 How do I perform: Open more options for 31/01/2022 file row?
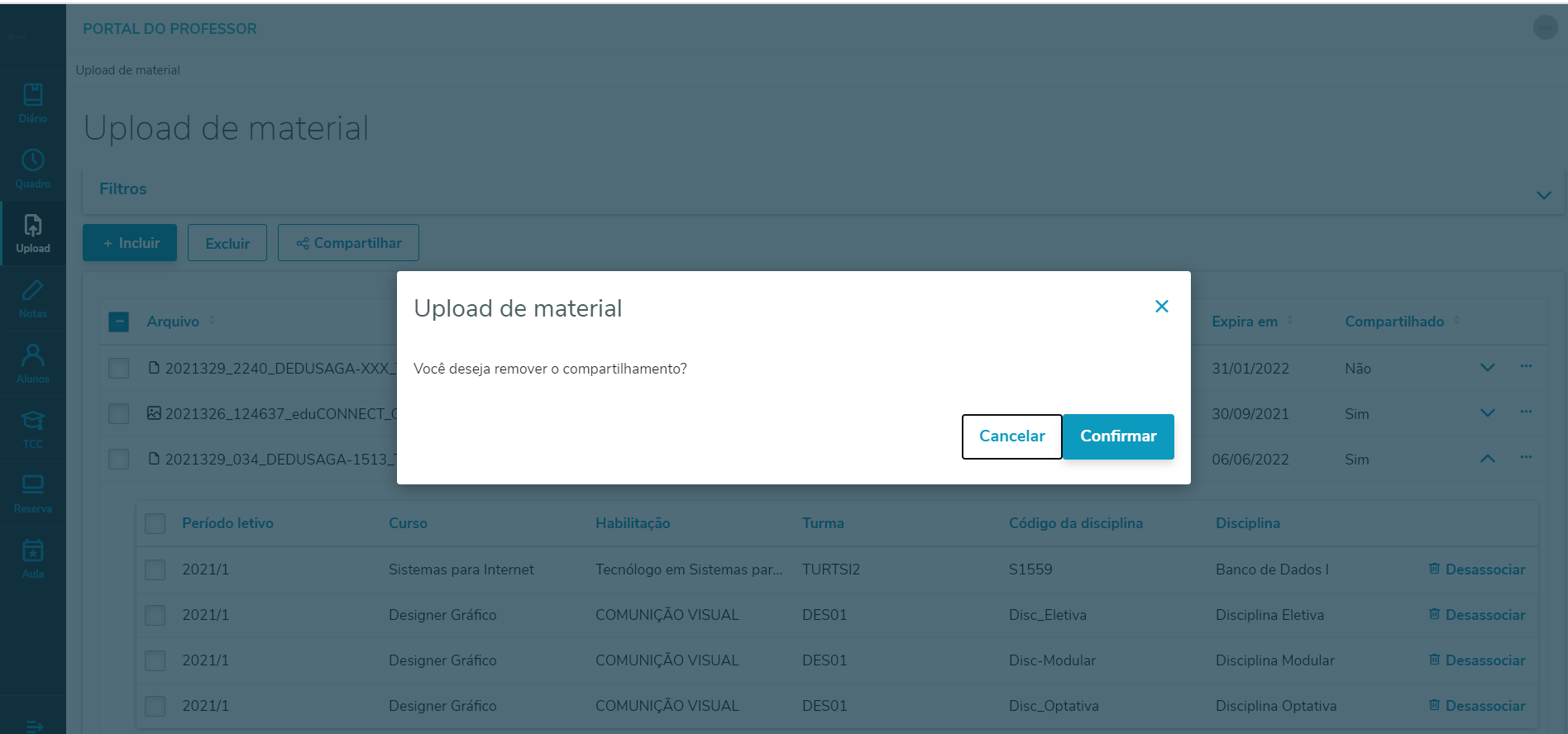tap(1526, 366)
